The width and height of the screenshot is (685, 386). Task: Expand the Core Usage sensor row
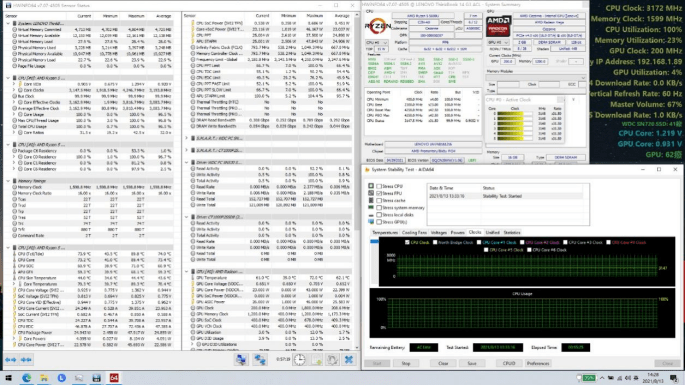[x=14, y=114]
